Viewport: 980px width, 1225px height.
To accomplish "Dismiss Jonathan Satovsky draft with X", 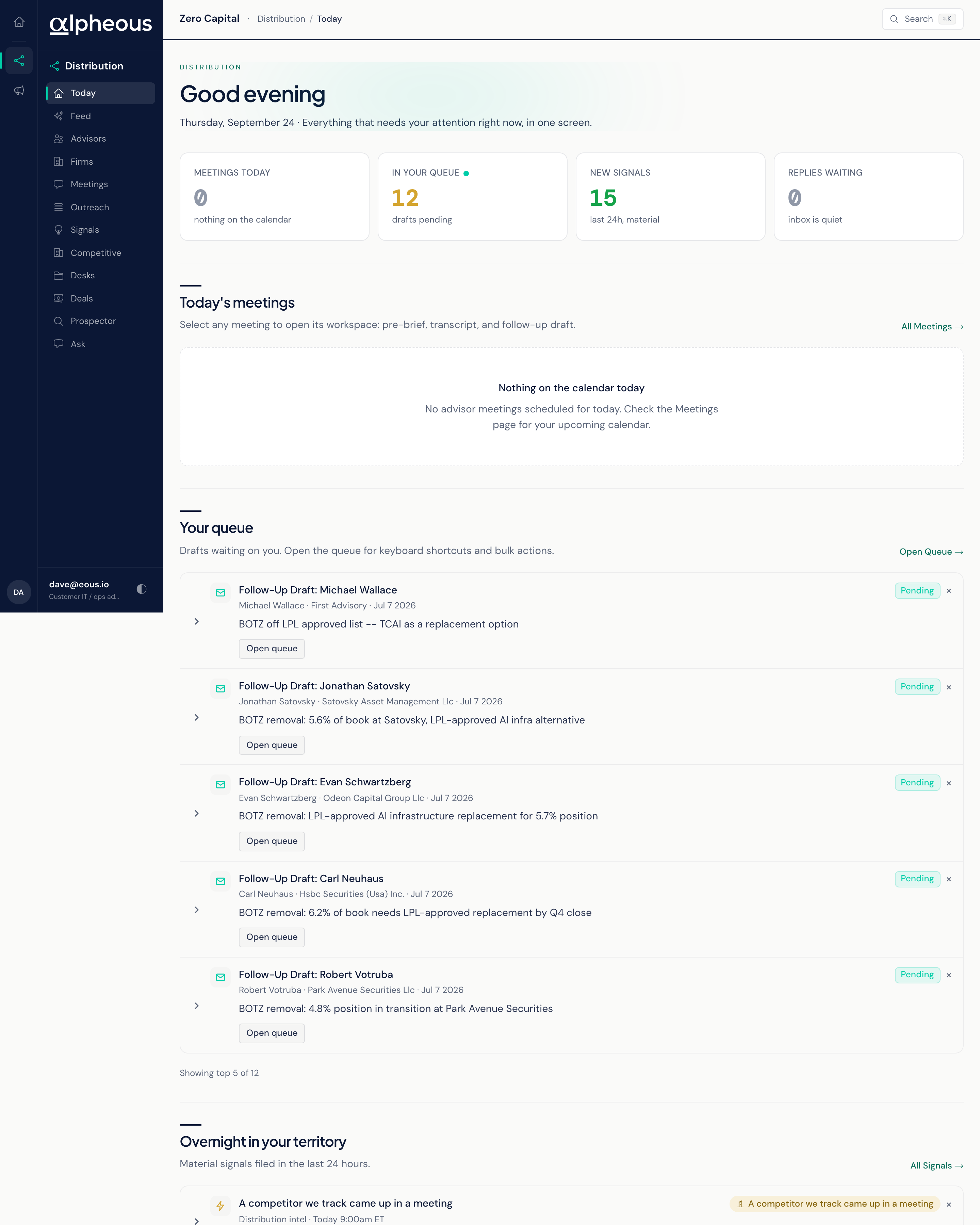I will [949, 687].
